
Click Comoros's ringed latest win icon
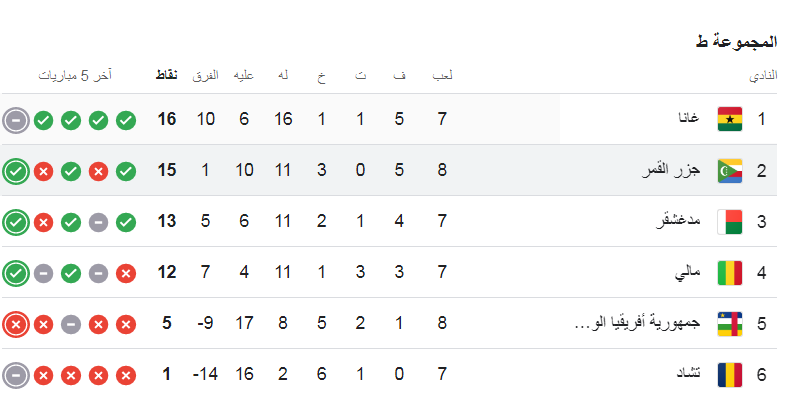click(15, 171)
